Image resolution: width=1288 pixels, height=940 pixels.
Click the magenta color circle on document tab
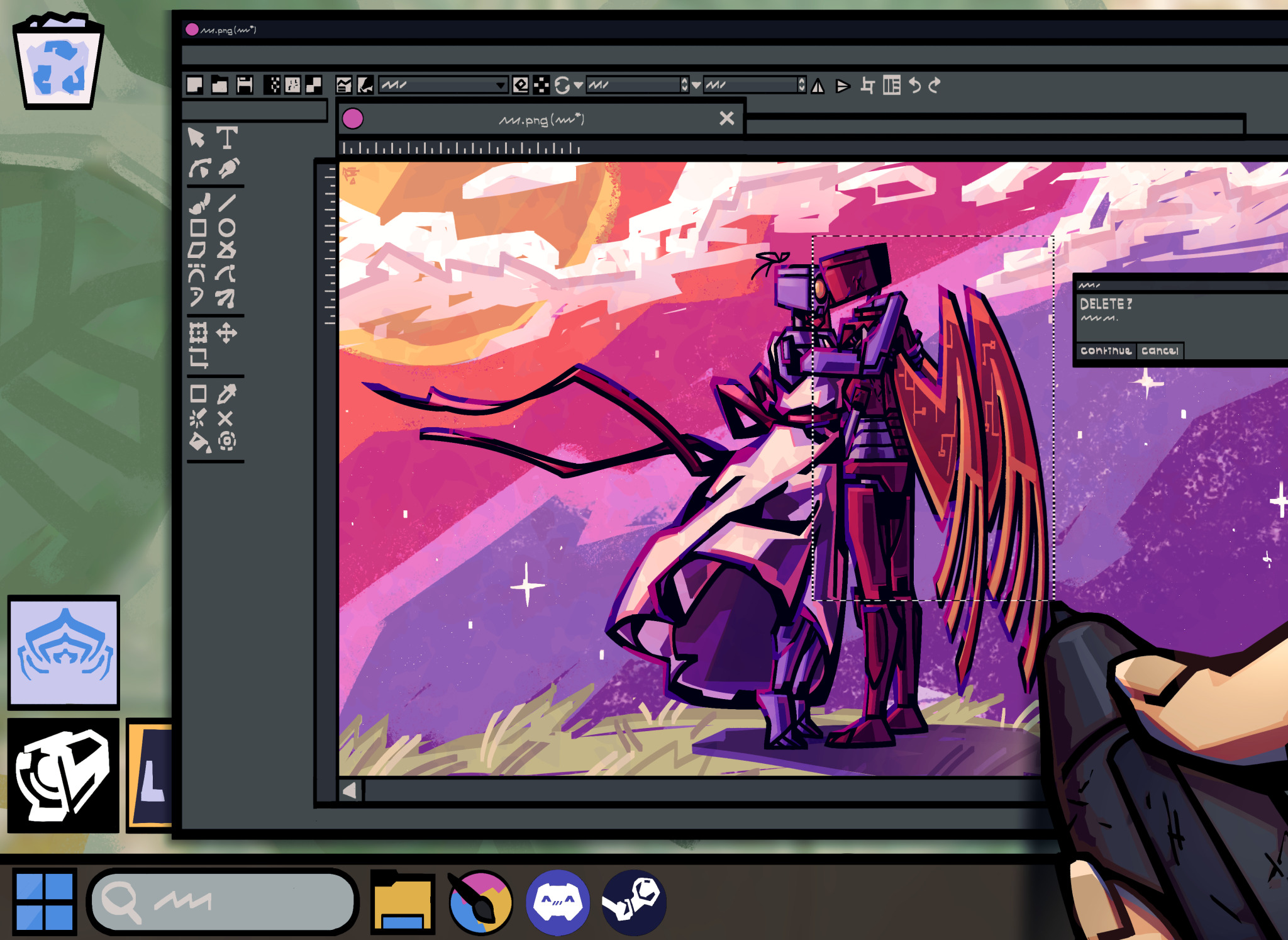click(353, 119)
